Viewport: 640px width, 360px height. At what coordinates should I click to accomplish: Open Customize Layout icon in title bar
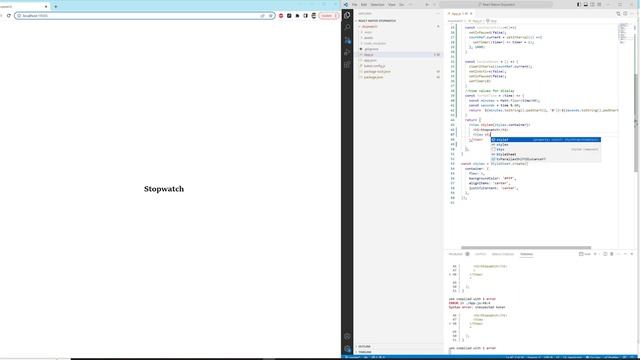tap(599, 4)
